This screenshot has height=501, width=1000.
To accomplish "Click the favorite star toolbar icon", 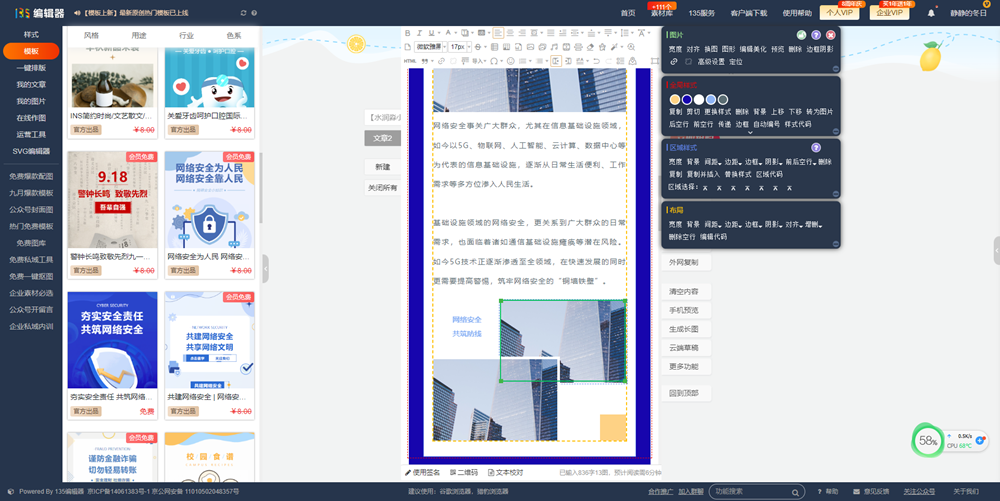I will 602,47.
